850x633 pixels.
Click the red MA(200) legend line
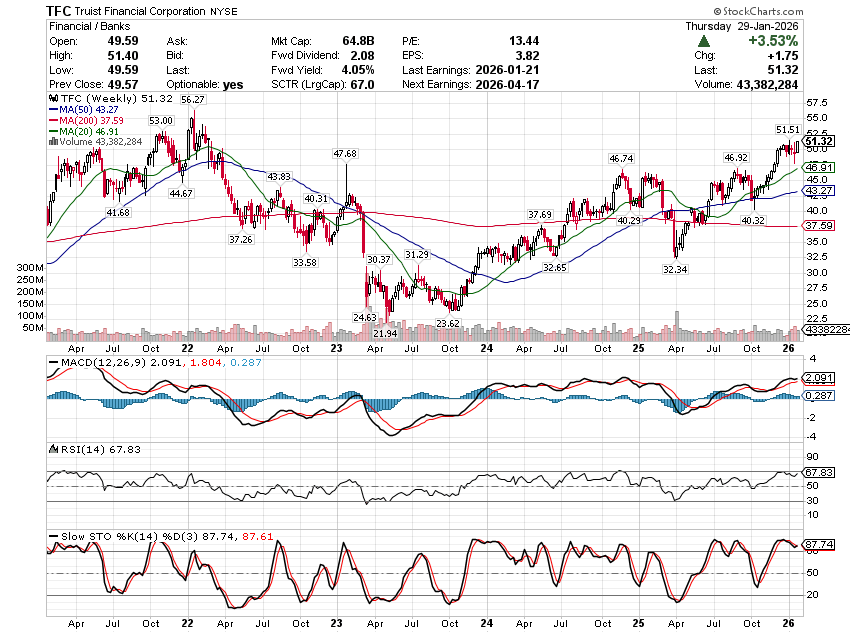coord(52,122)
